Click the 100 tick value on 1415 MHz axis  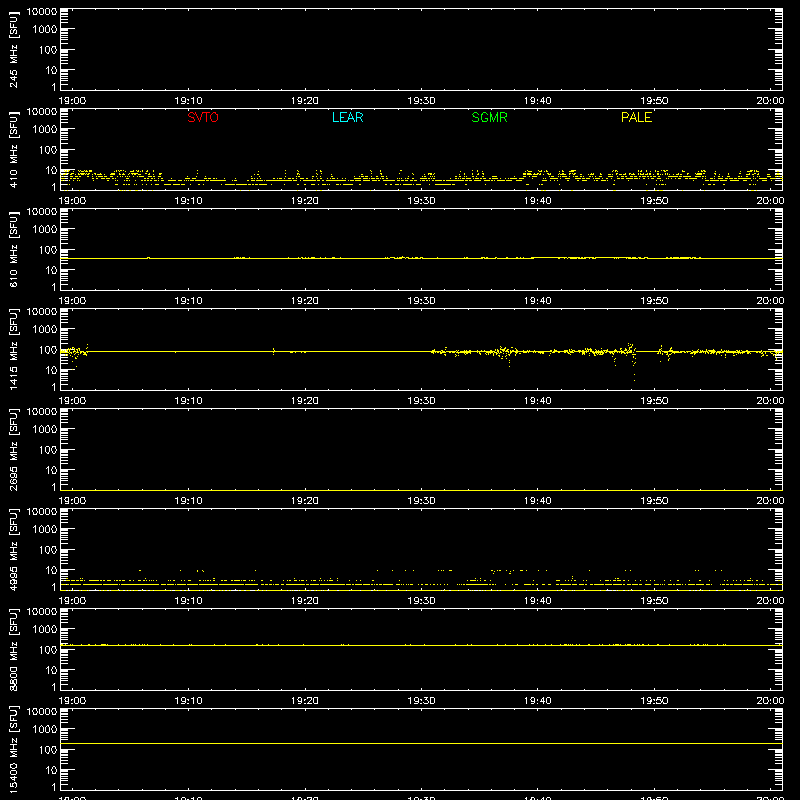(48, 349)
